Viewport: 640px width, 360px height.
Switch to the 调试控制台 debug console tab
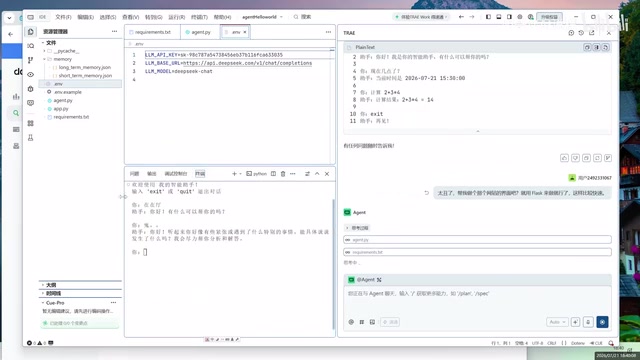pyautogui.click(x=176, y=174)
